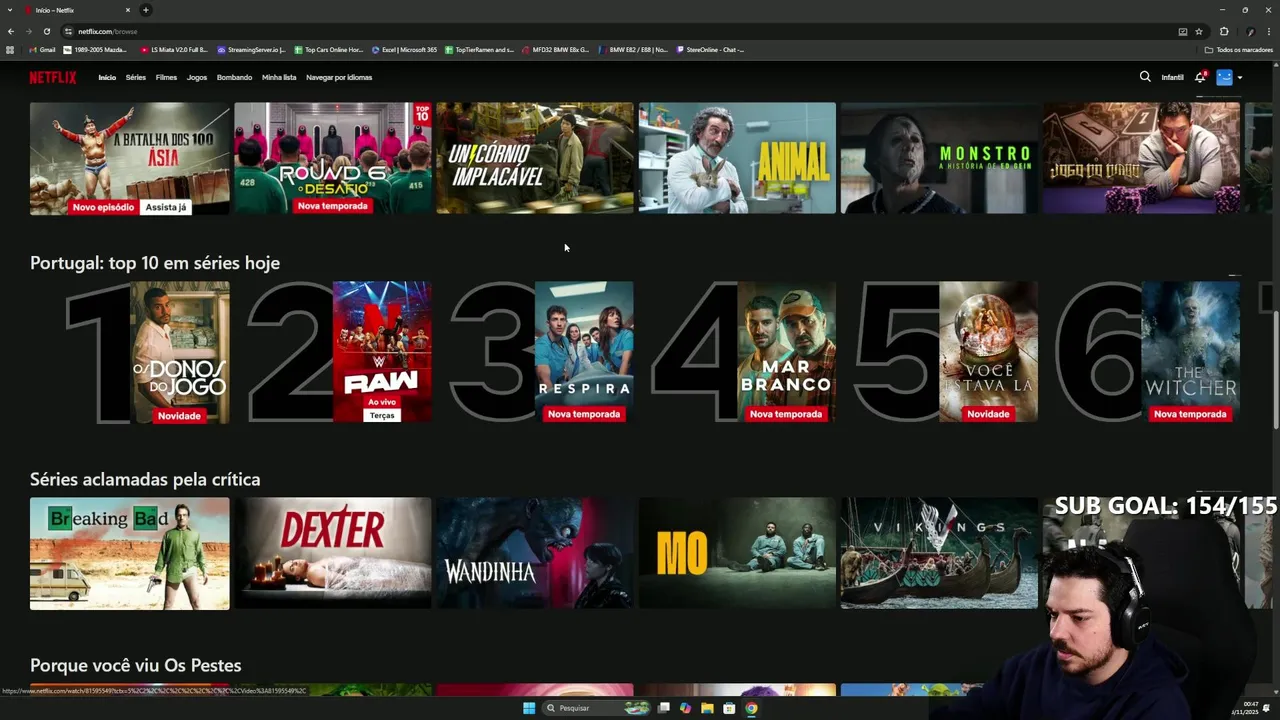Expand the profile menu caret
1280x720 pixels.
(x=1240, y=78)
